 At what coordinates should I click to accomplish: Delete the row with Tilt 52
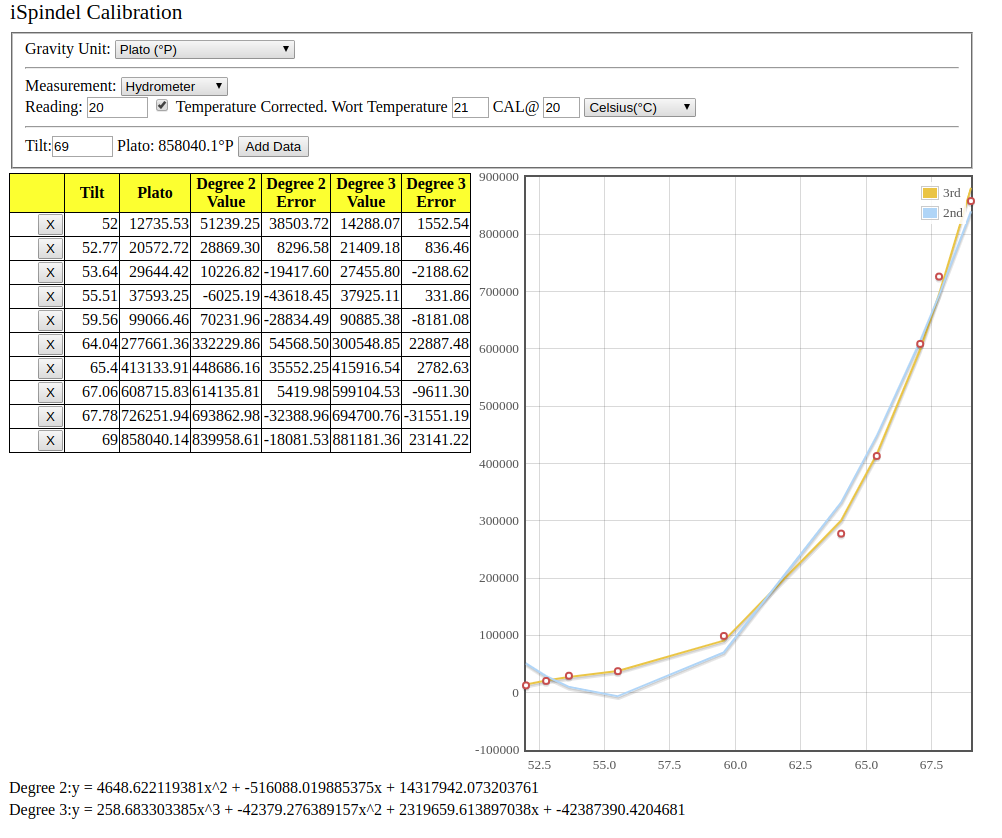(50, 225)
